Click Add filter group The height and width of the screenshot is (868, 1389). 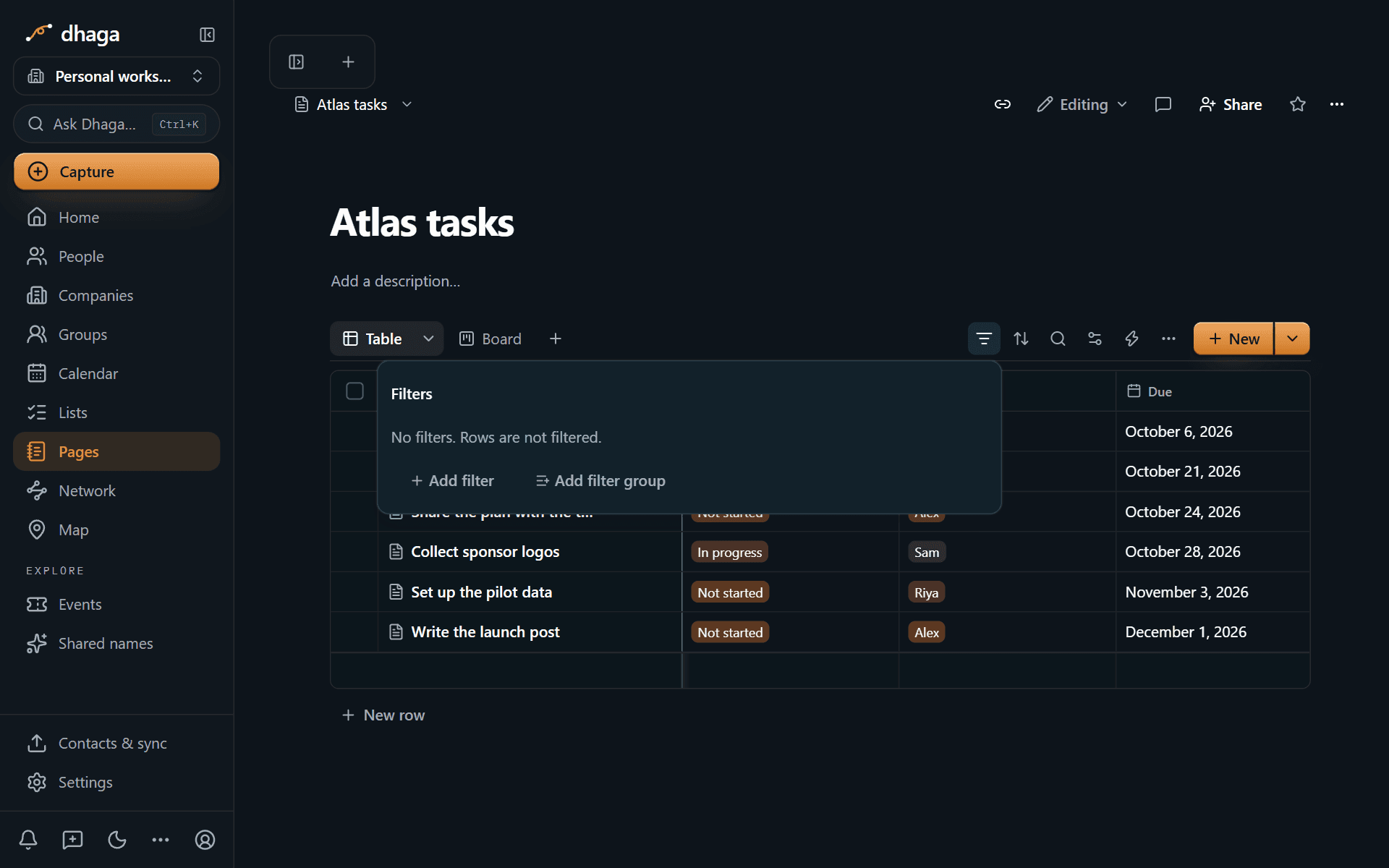coord(600,480)
